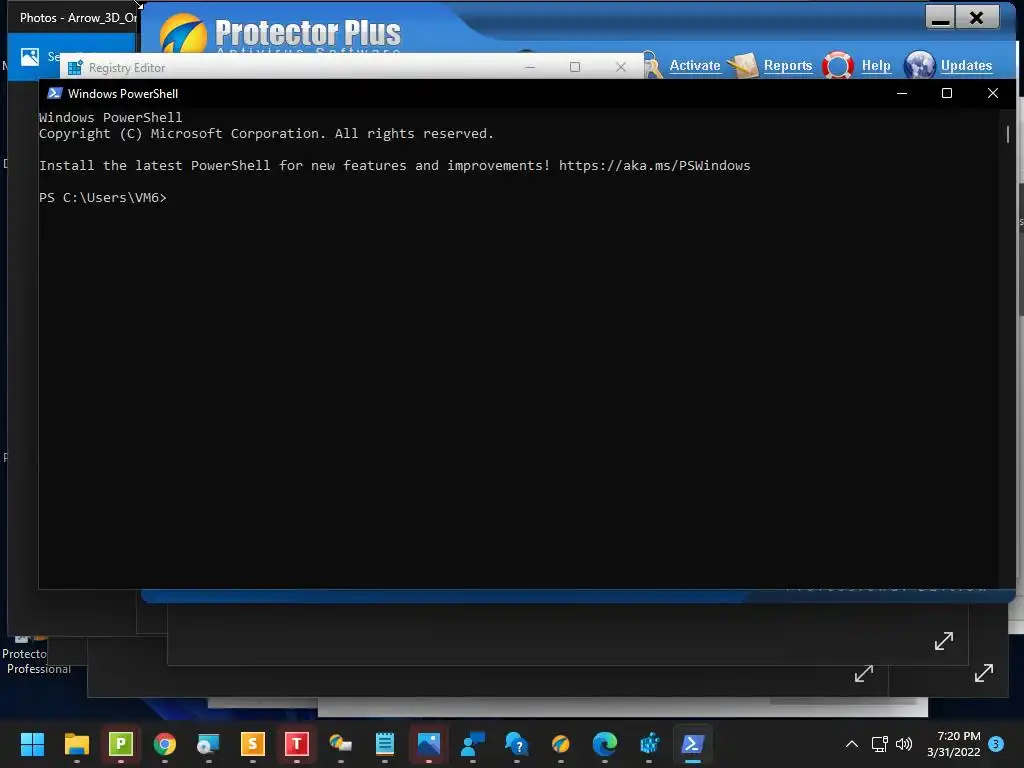Viewport: 1024px width, 768px height.
Task: Open Reports in Protector Plus
Action: tap(788, 66)
